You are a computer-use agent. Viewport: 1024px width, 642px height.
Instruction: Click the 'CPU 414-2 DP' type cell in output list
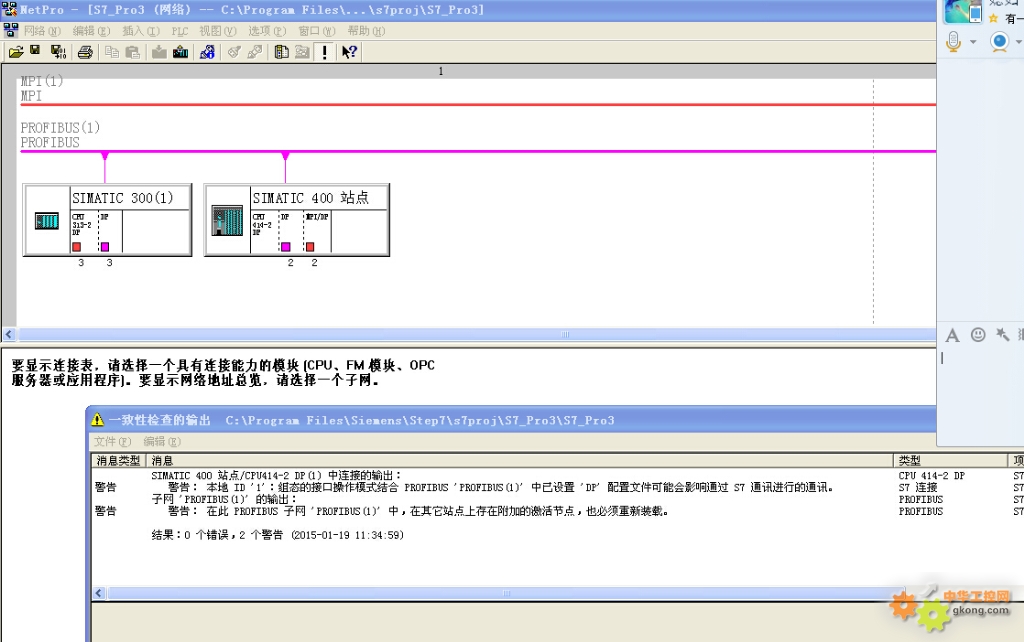tap(931, 475)
